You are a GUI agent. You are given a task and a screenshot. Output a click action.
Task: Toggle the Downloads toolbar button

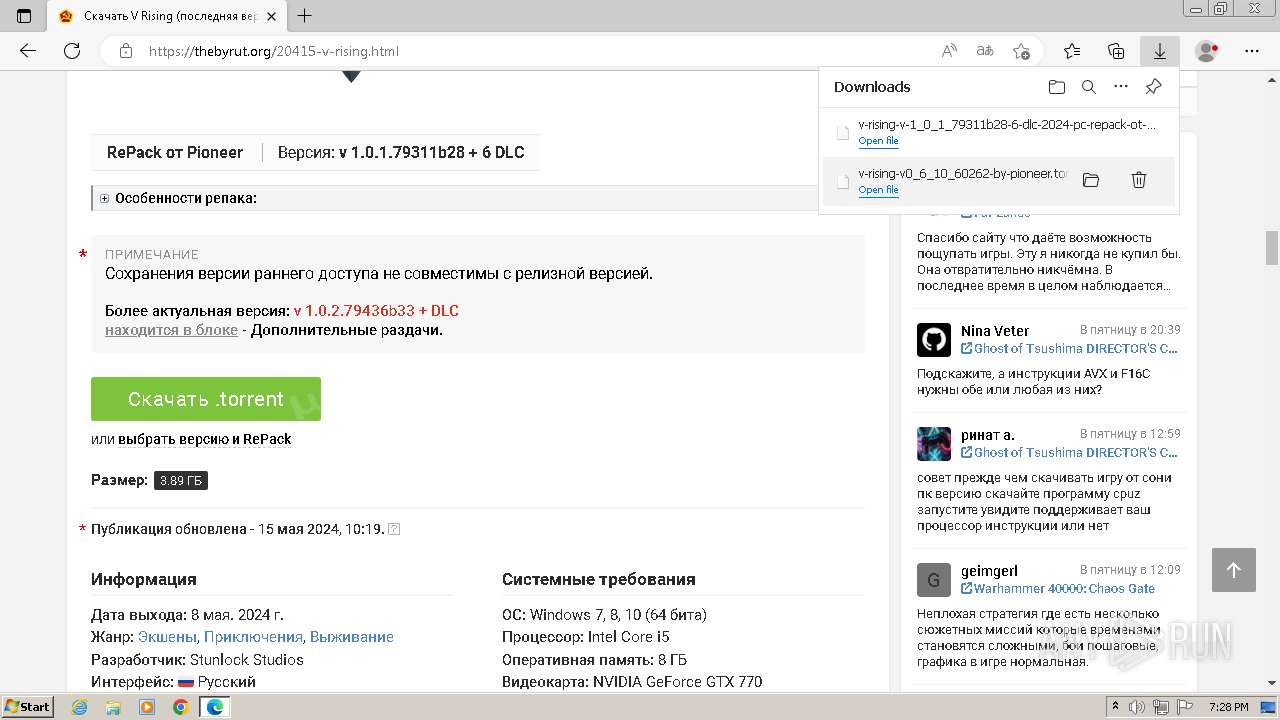1160,51
